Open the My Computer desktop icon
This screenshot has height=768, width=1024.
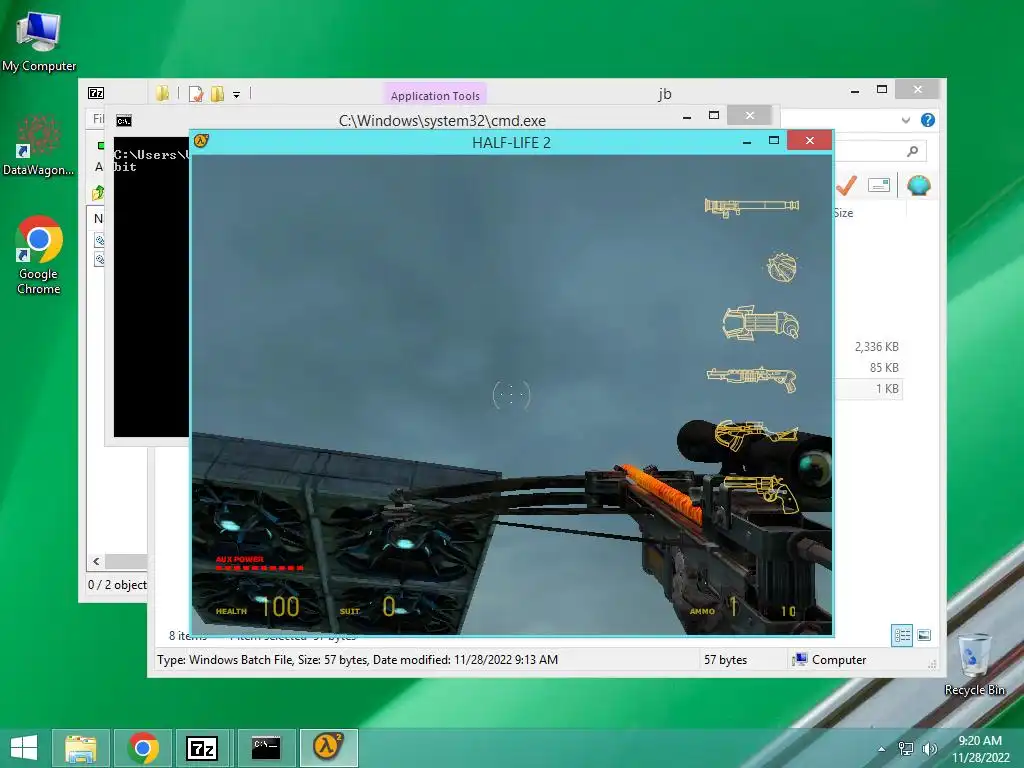39,40
